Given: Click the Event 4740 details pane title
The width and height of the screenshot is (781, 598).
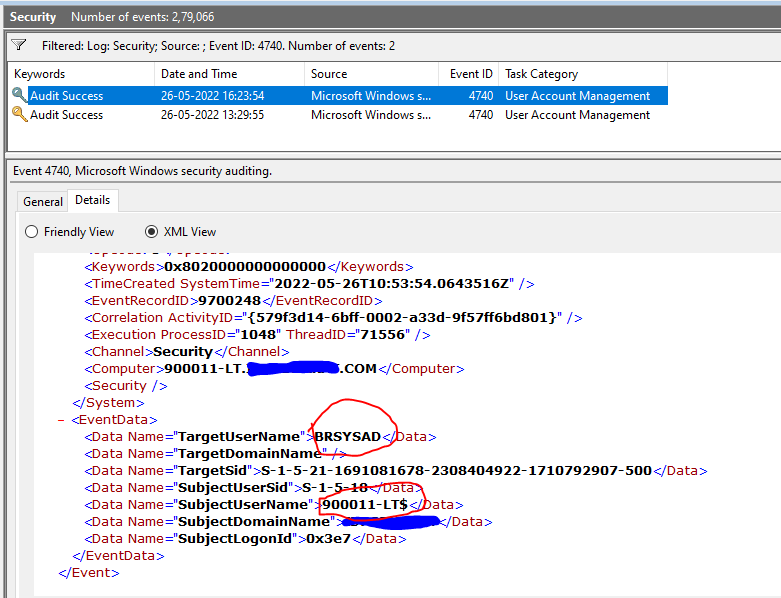Looking at the screenshot, I should [x=142, y=171].
